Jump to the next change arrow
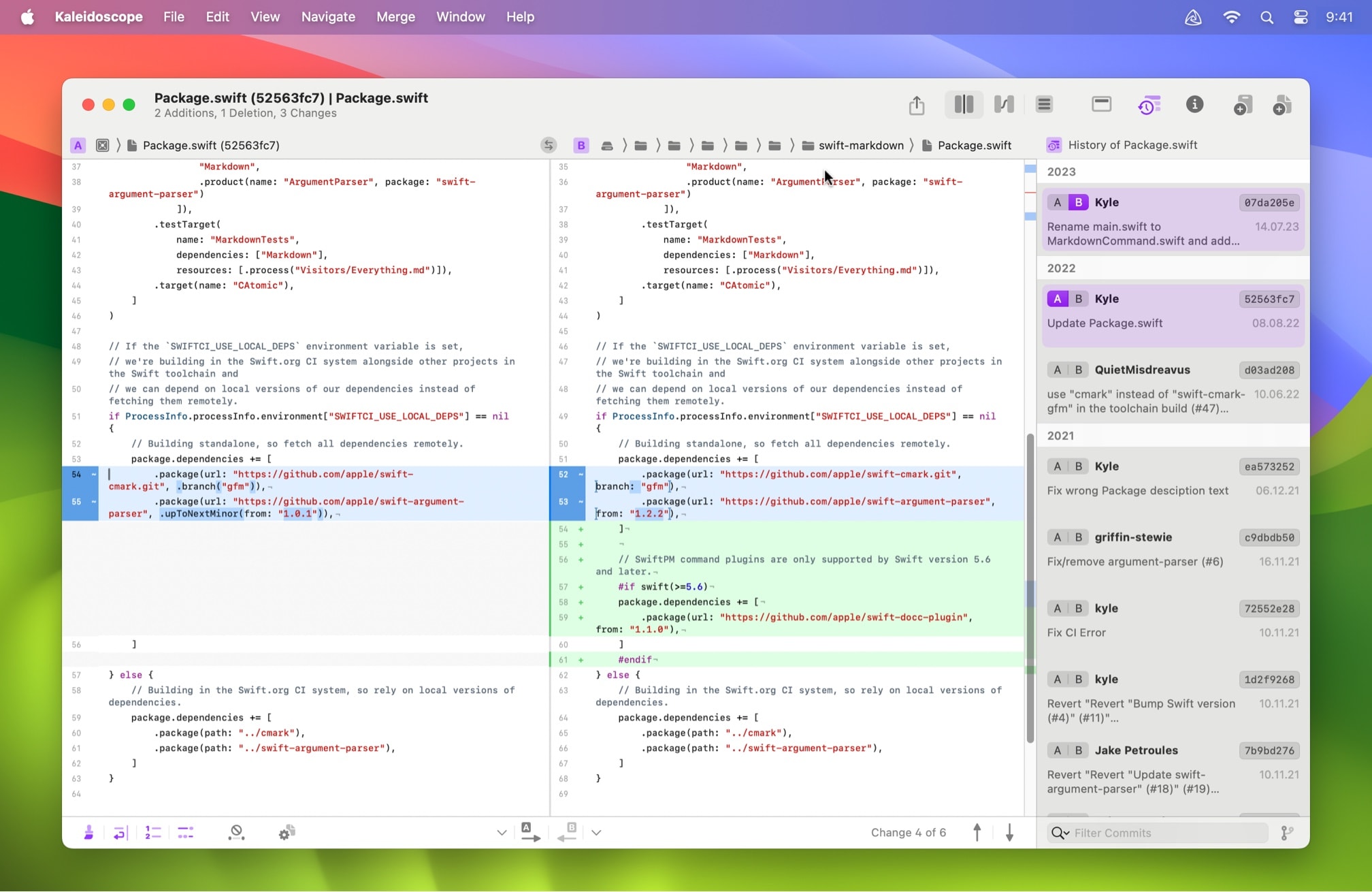The height and width of the screenshot is (892, 1372). pos(1009,832)
